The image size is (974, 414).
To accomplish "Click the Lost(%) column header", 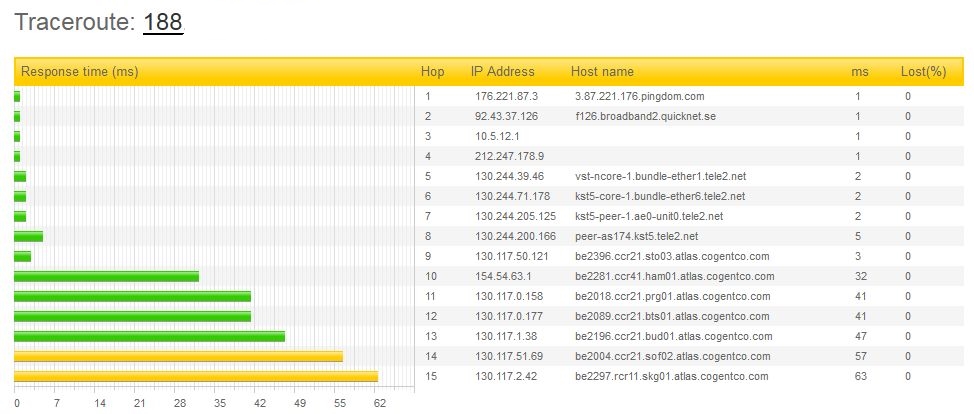I will pyautogui.click(x=923, y=71).
